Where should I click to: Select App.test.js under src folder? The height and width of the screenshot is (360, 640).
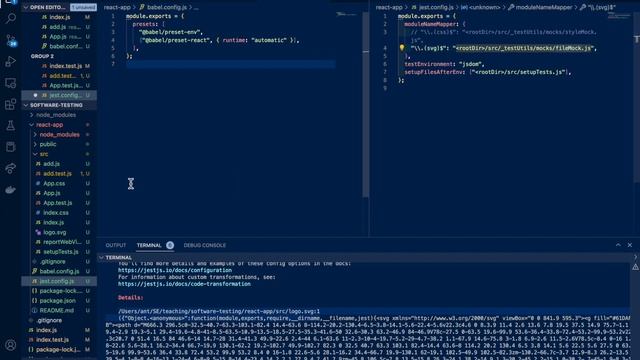[59, 203]
